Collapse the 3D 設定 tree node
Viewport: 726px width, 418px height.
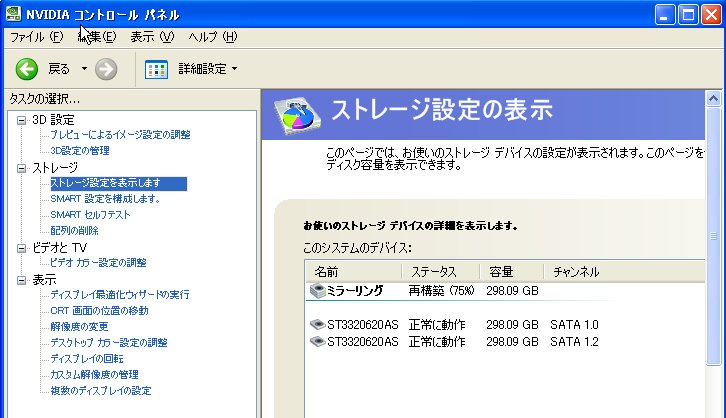tap(21, 120)
